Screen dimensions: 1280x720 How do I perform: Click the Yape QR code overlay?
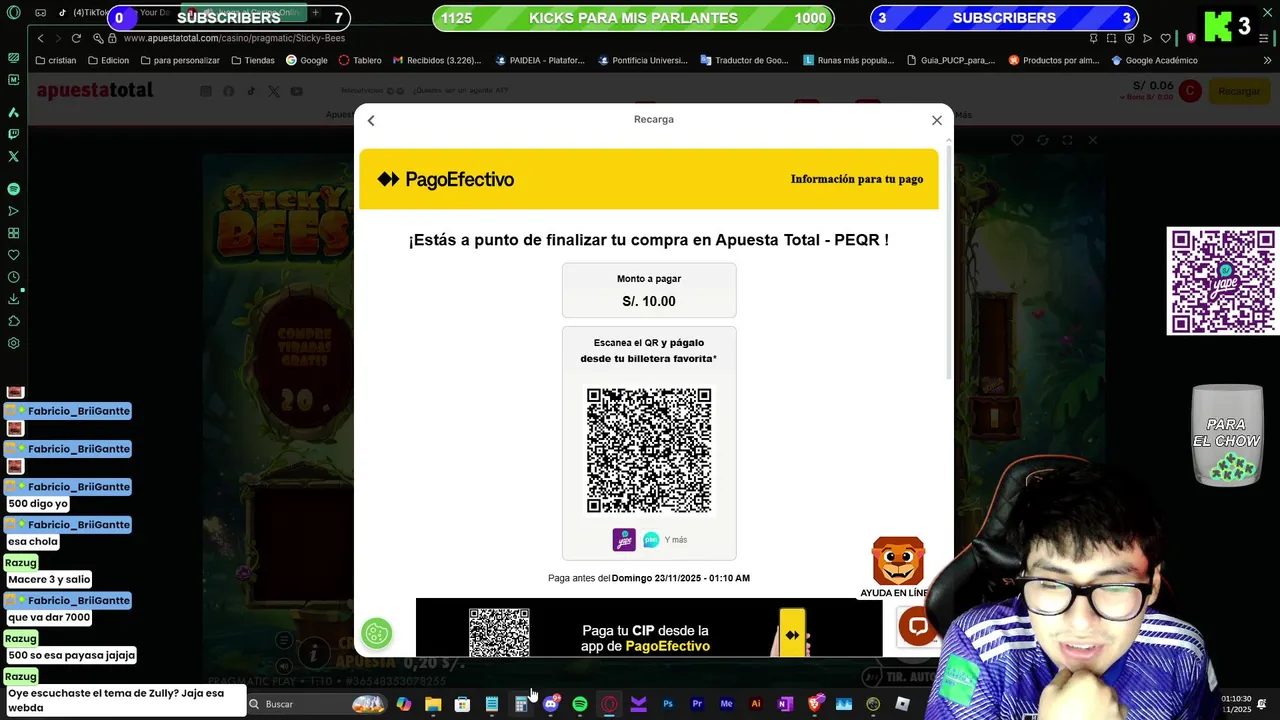coord(1223,281)
